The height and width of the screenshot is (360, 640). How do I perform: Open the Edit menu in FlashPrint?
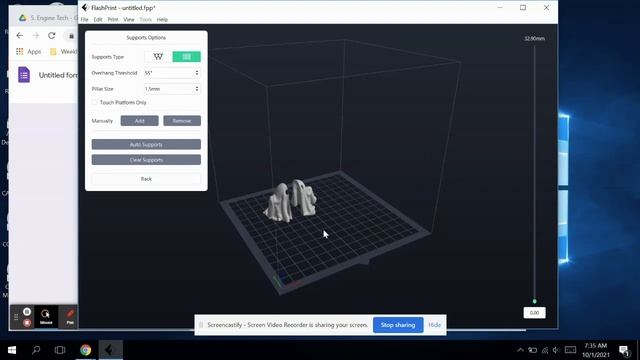[98, 20]
